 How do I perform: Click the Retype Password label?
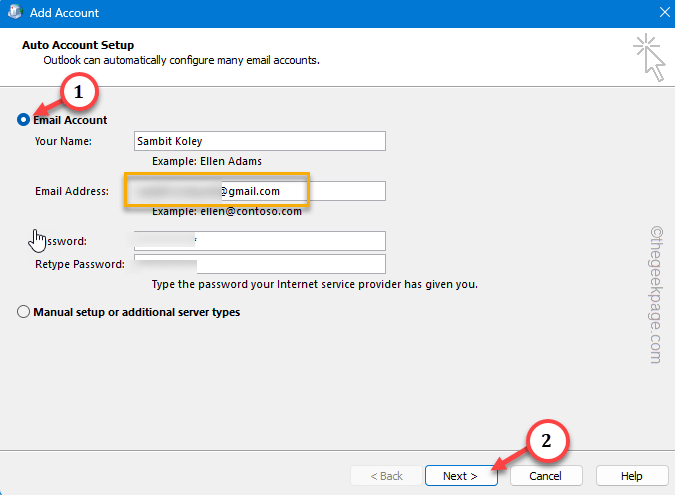tap(79, 264)
